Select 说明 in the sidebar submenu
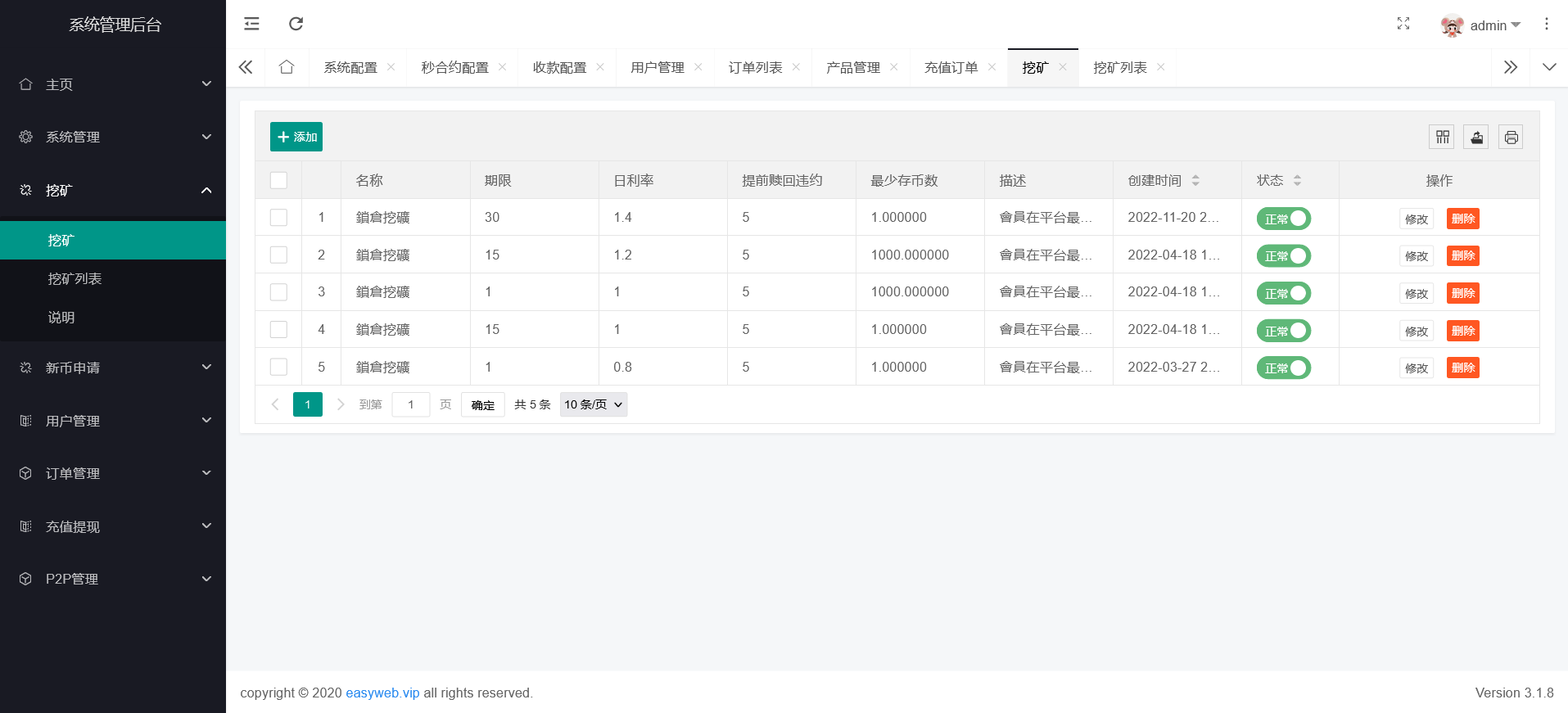Screen dimensions: 1568x713 61,318
